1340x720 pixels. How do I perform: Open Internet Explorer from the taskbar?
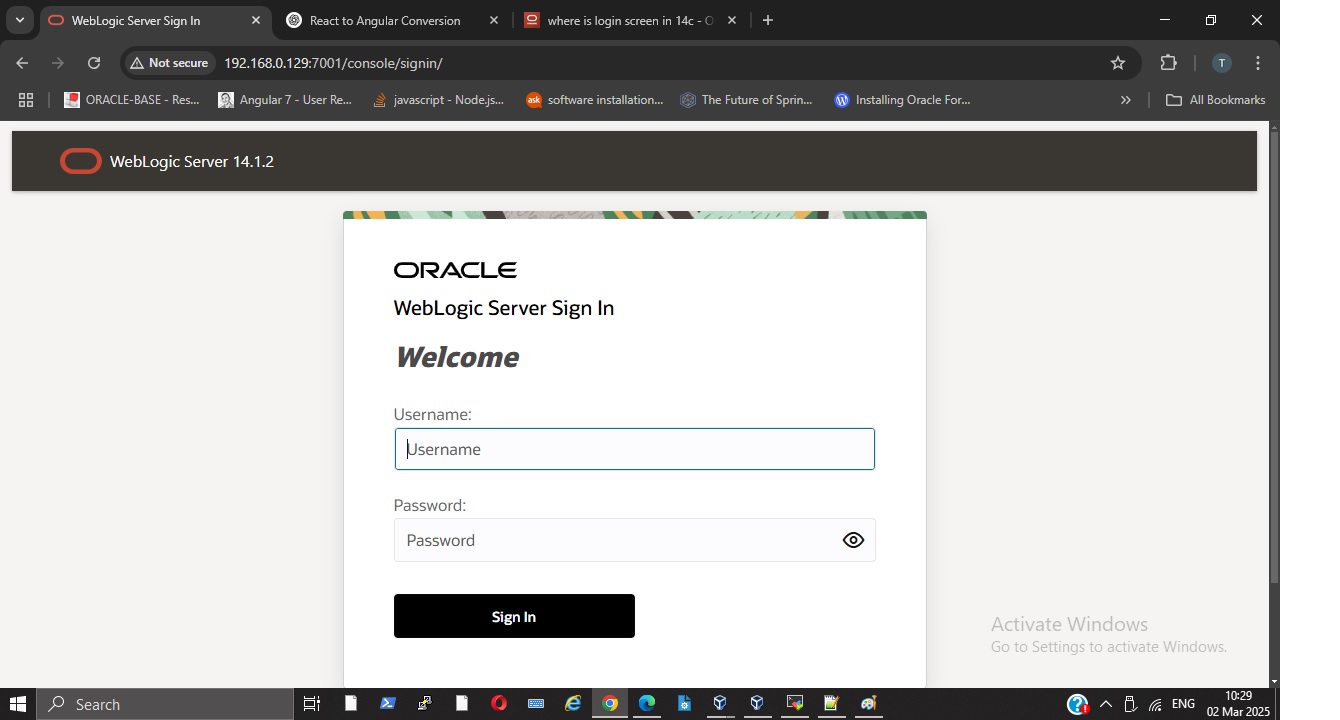(x=573, y=704)
